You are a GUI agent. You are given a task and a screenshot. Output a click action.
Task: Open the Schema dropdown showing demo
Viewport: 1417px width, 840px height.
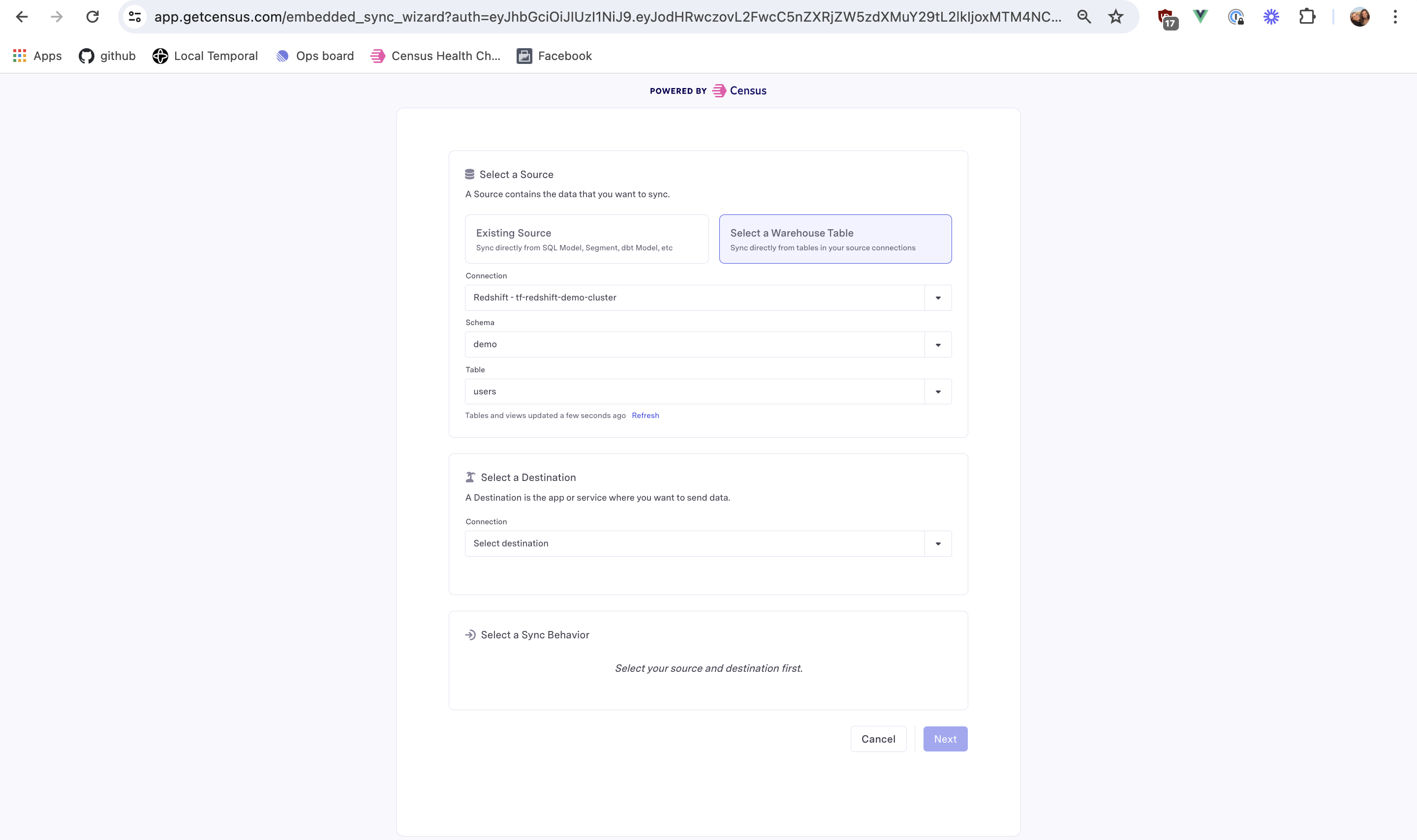(x=708, y=345)
